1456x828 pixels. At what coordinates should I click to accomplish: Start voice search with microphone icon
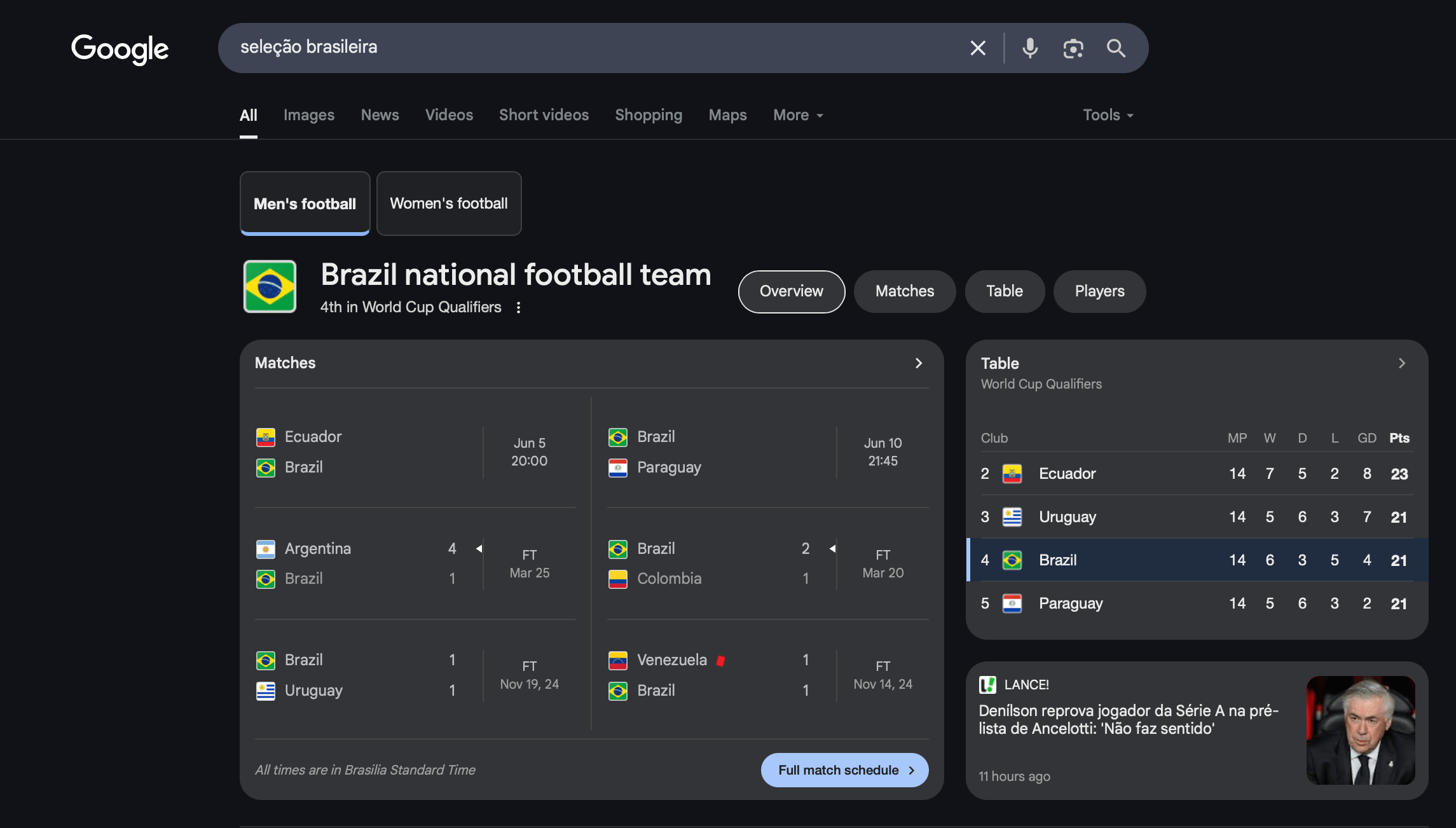click(1030, 48)
